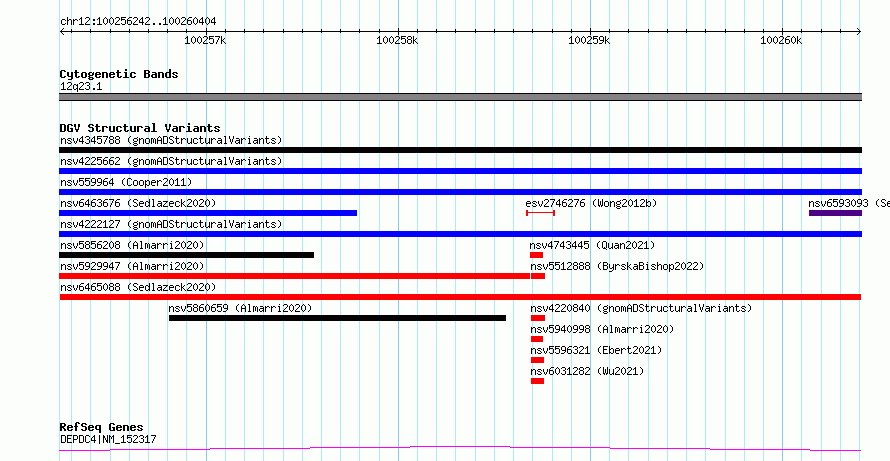The width and height of the screenshot is (890, 461).
Task: Open the esv2746276 (Wong2012b) label
Action: click(x=591, y=203)
